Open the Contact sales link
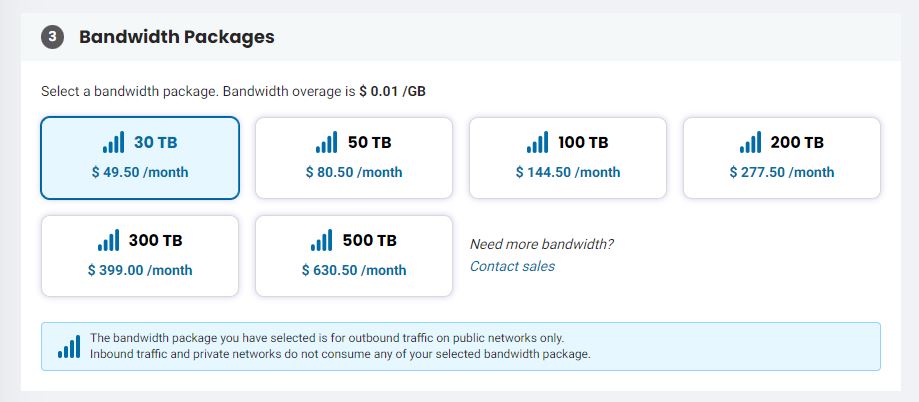The height and width of the screenshot is (402, 919). click(x=512, y=266)
